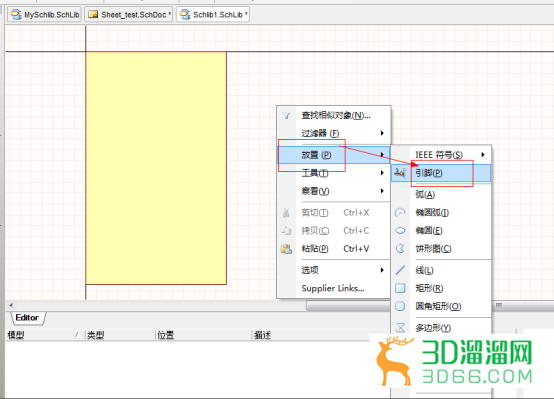Select the line tool icon 线(L)
The height and width of the screenshot is (399, 554).
click(x=400, y=270)
